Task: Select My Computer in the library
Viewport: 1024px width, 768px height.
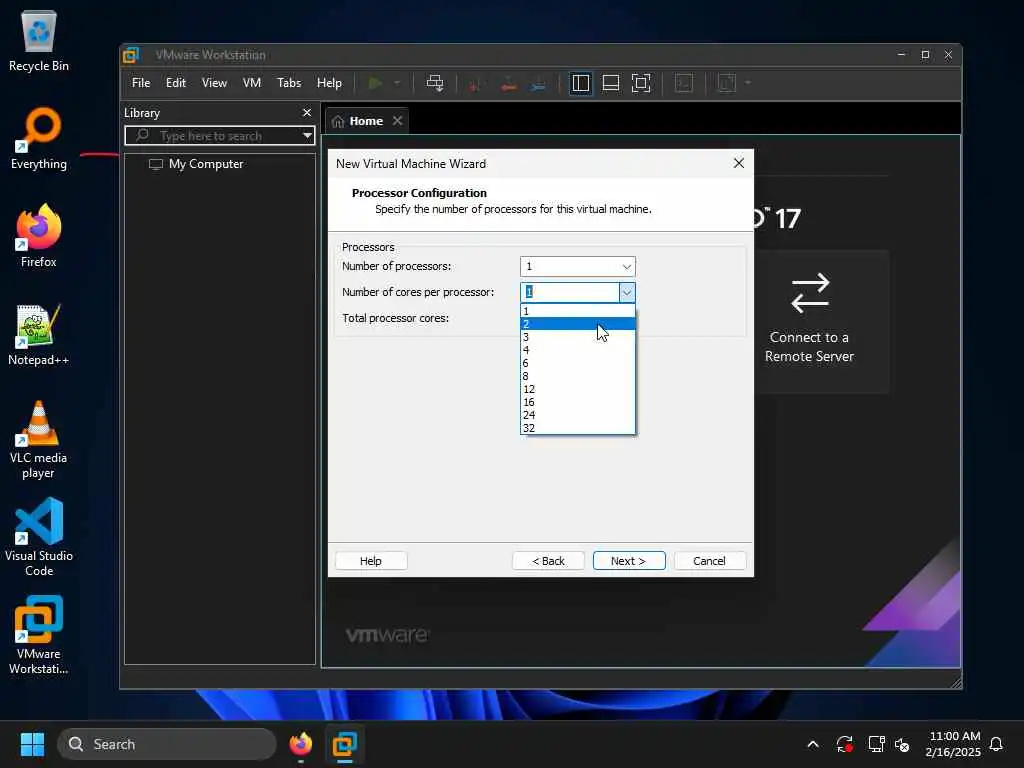Action: click(x=206, y=164)
